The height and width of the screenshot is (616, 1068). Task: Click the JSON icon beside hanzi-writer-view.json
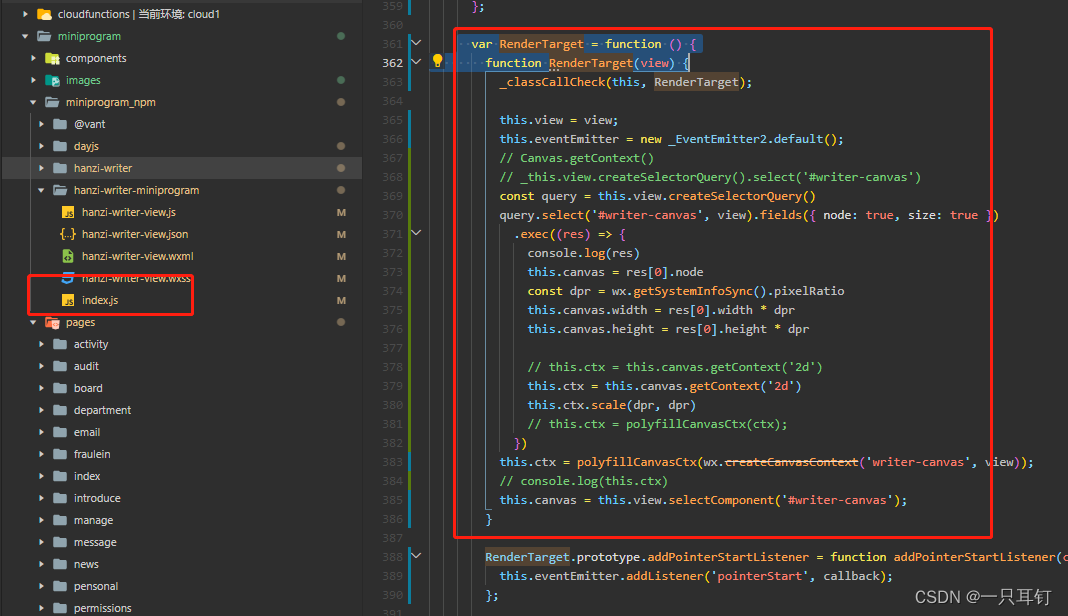69,235
